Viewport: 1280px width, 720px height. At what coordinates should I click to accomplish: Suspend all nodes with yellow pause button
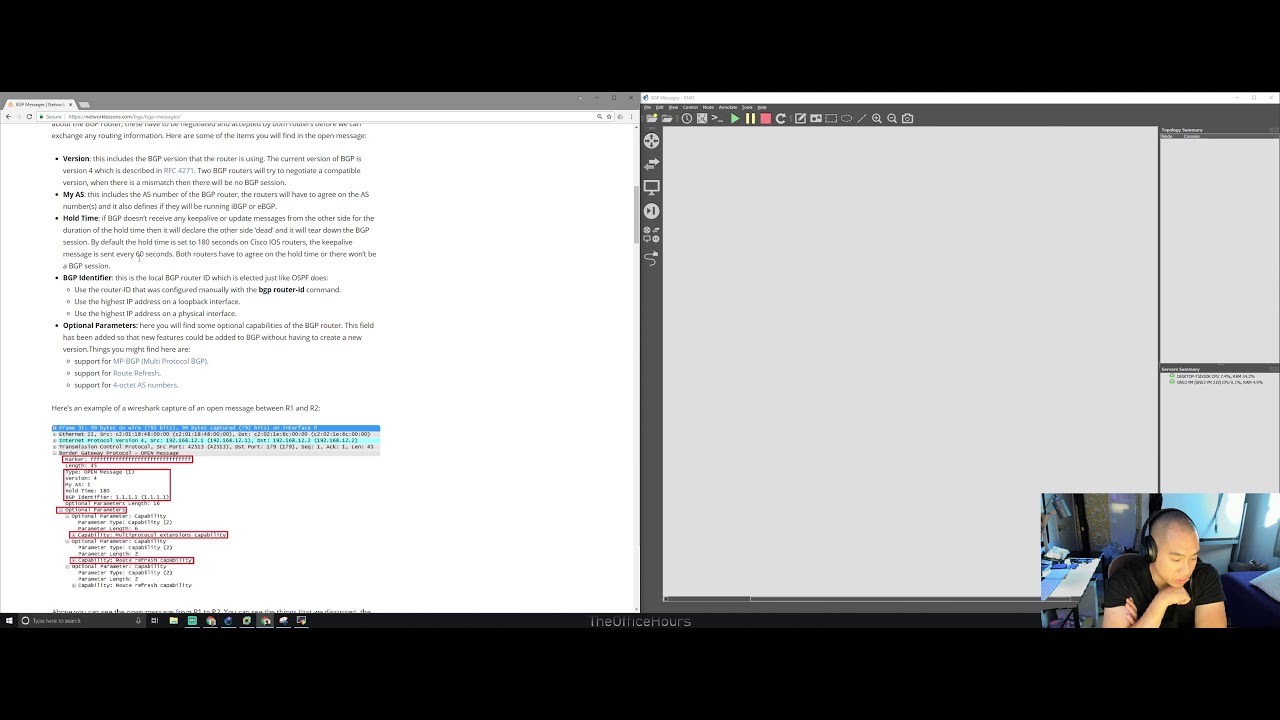pyautogui.click(x=750, y=118)
